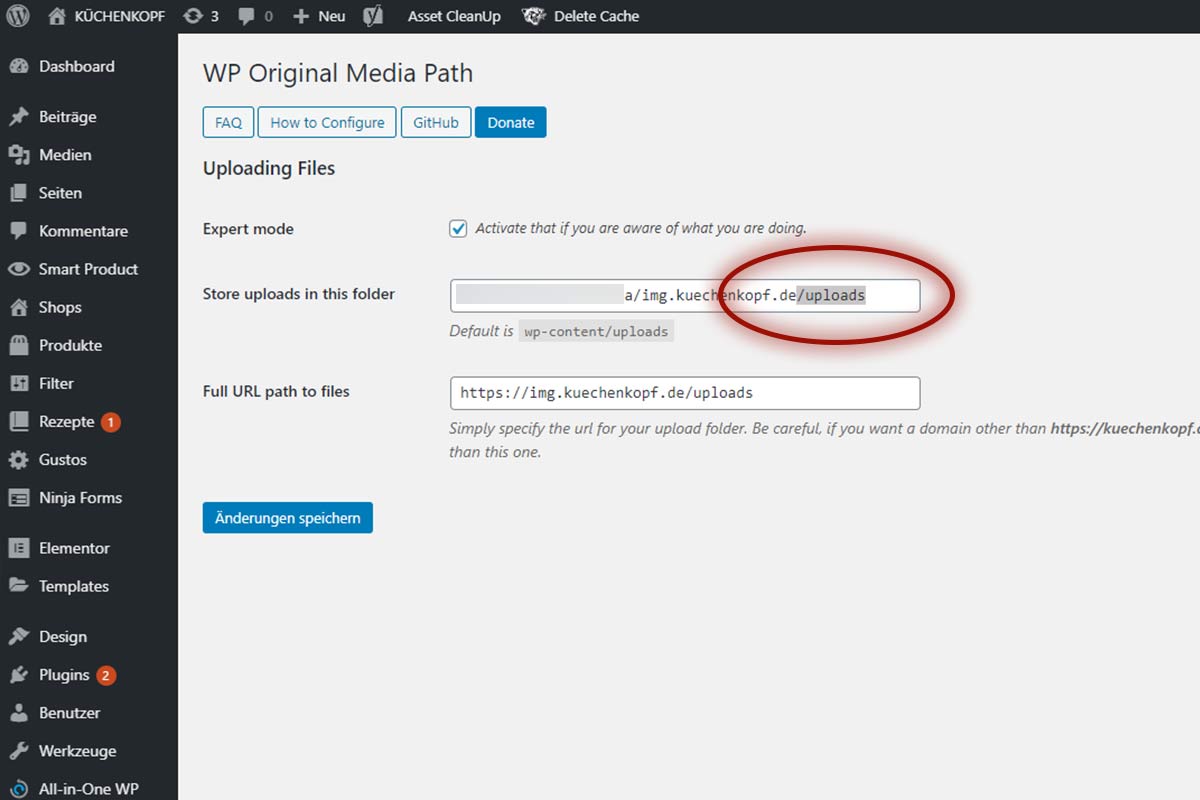Click the Expert mode label text
The width and height of the screenshot is (1200, 800).
coord(248,229)
